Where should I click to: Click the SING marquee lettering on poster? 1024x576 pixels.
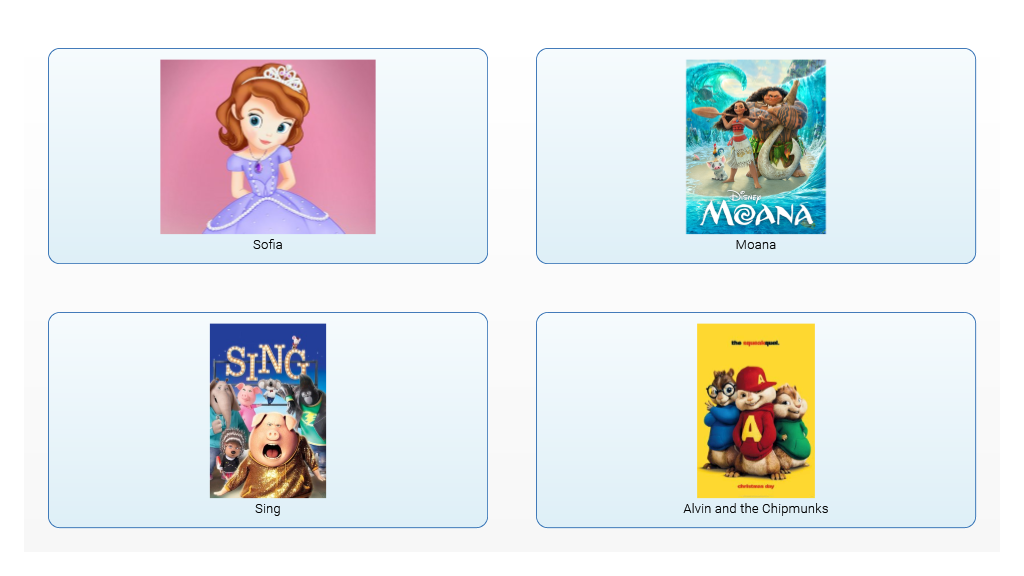(266, 360)
